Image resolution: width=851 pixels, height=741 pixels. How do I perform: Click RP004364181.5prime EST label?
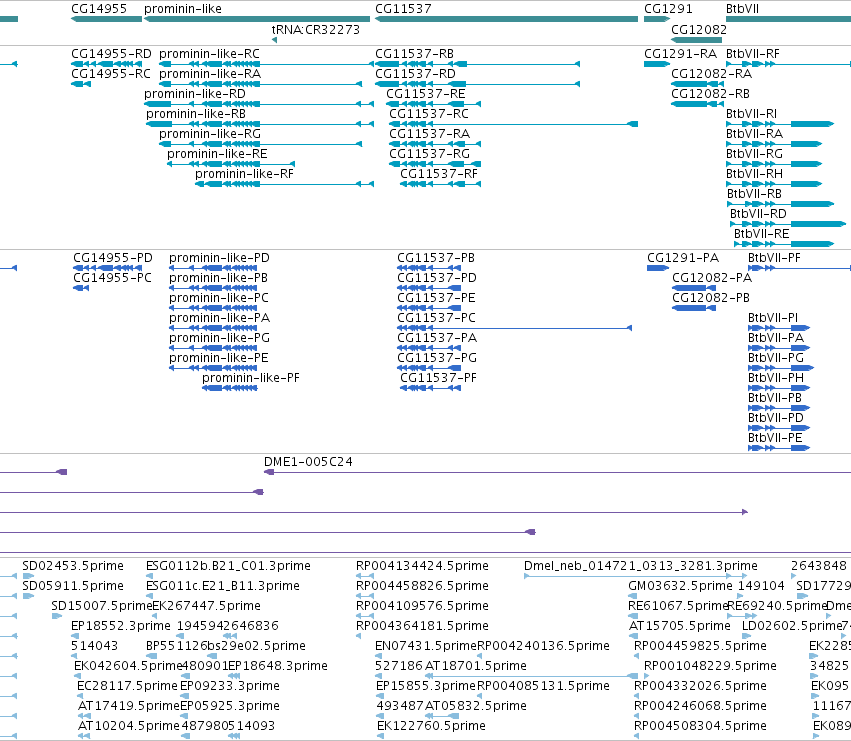tap(422, 626)
